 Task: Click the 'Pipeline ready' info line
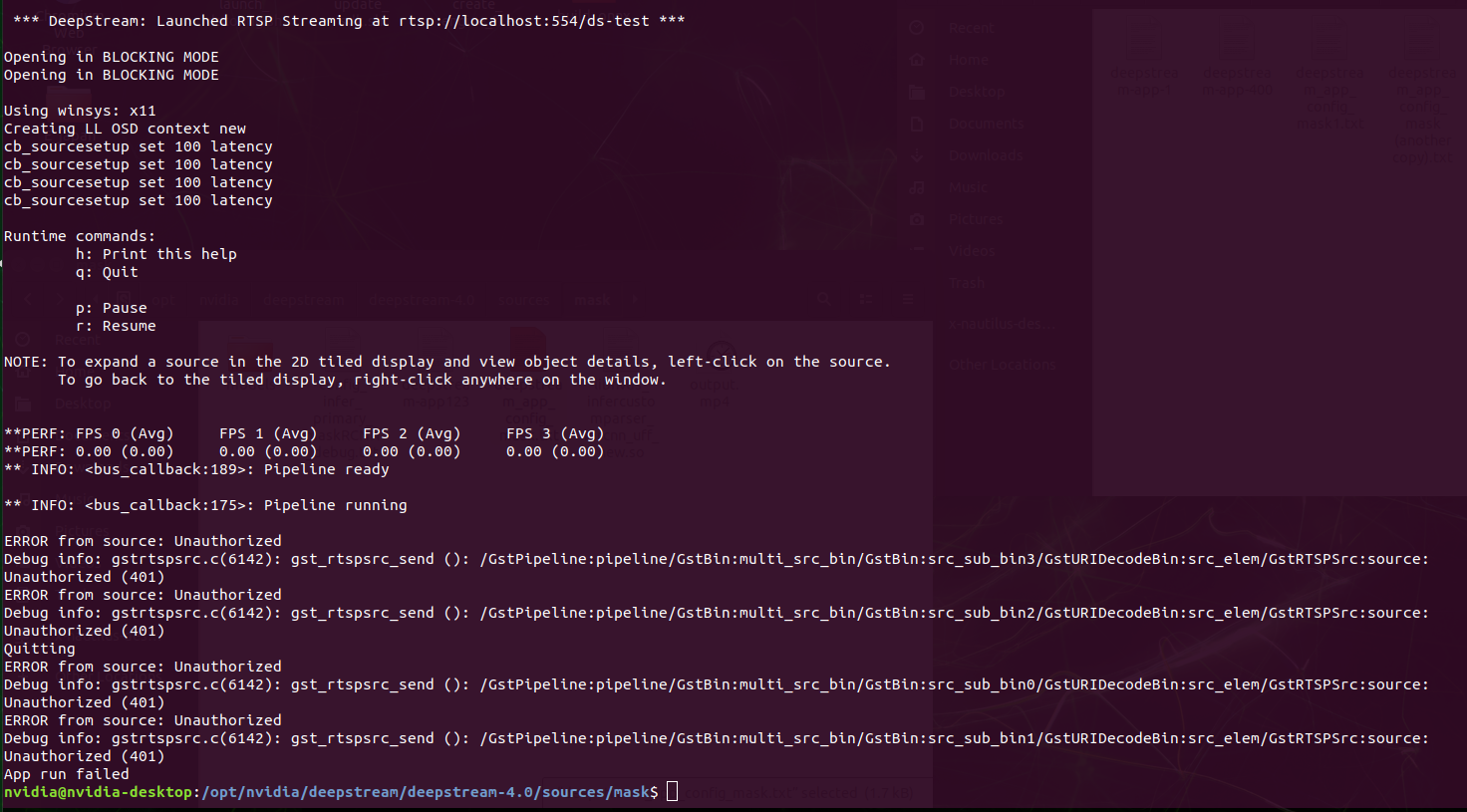coord(196,469)
